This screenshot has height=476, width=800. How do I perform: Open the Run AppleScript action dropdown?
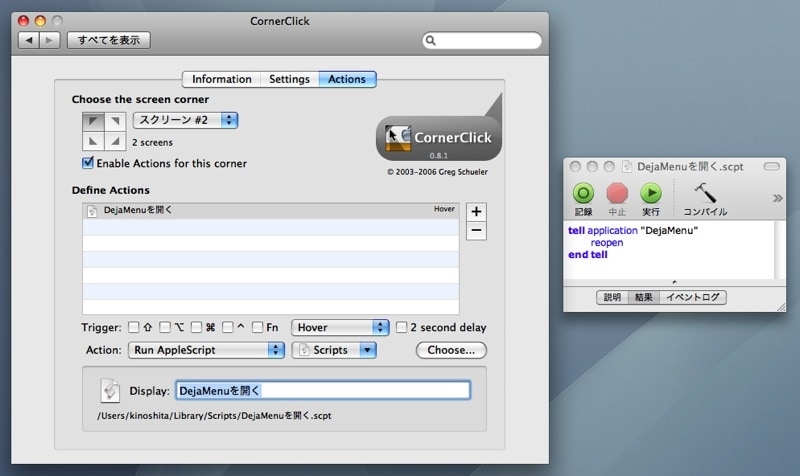pyautogui.click(x=206, y=350)
